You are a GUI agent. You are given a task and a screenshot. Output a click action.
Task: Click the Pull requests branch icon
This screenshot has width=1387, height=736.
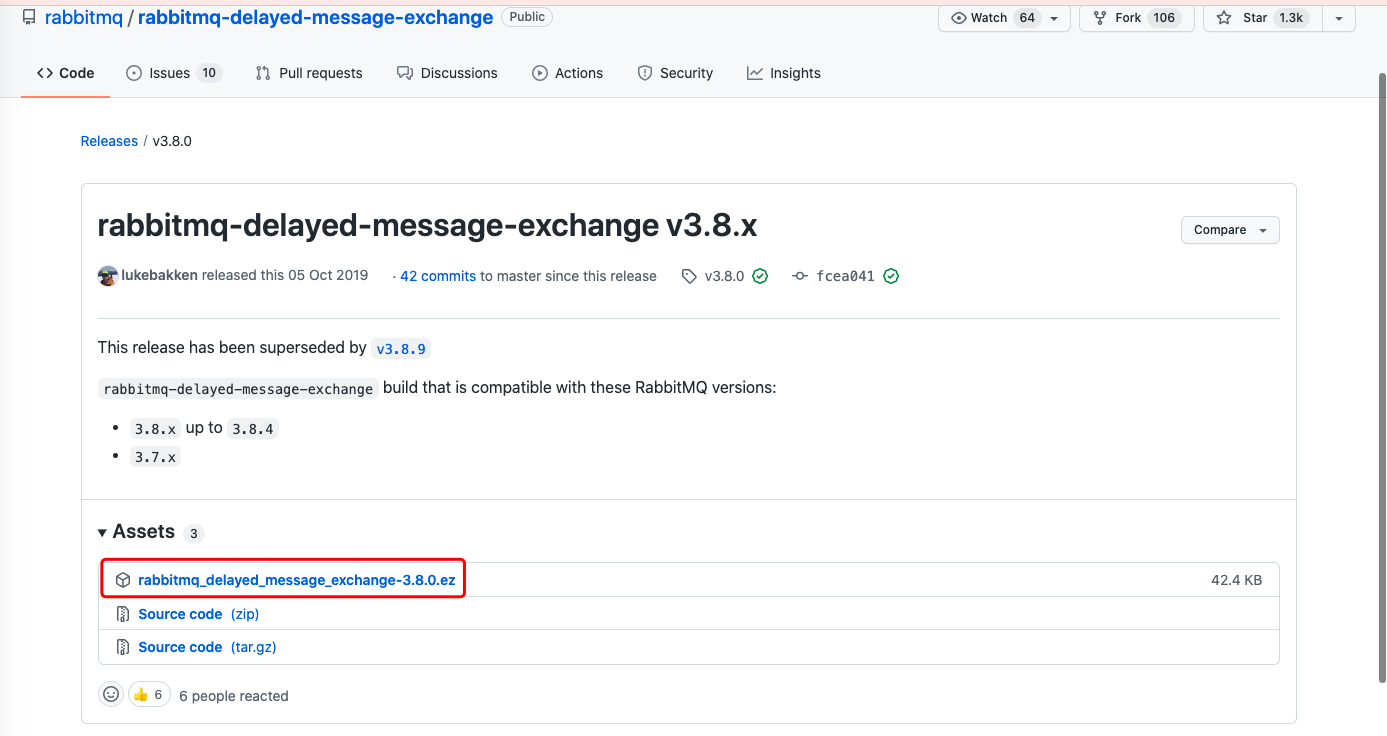(x=263, y=73)
